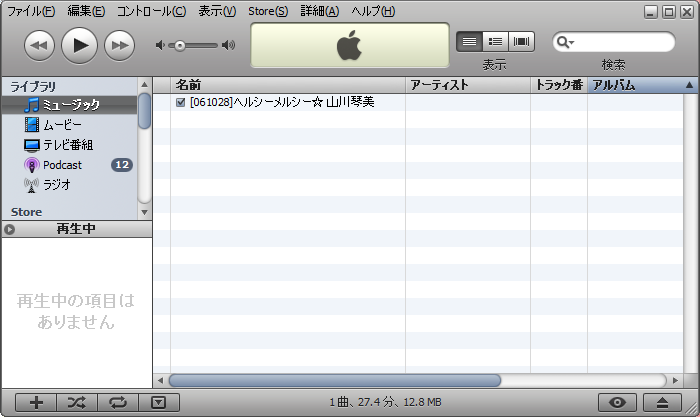Screen dimensions: 700x417
Task: Select ラジオ in the library
Action: (x=69, y=184)
